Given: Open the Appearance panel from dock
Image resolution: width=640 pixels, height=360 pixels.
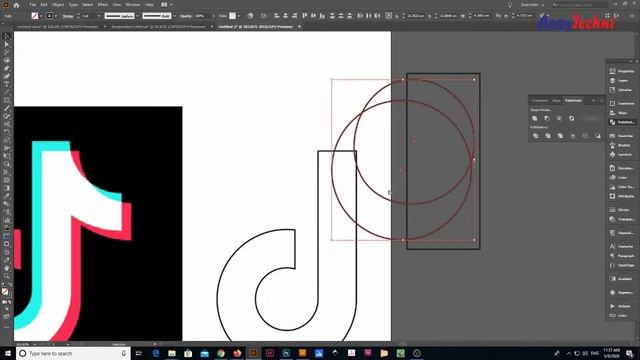Looking at the screenshot, I should pyautogui.click(x=622, y=292).
